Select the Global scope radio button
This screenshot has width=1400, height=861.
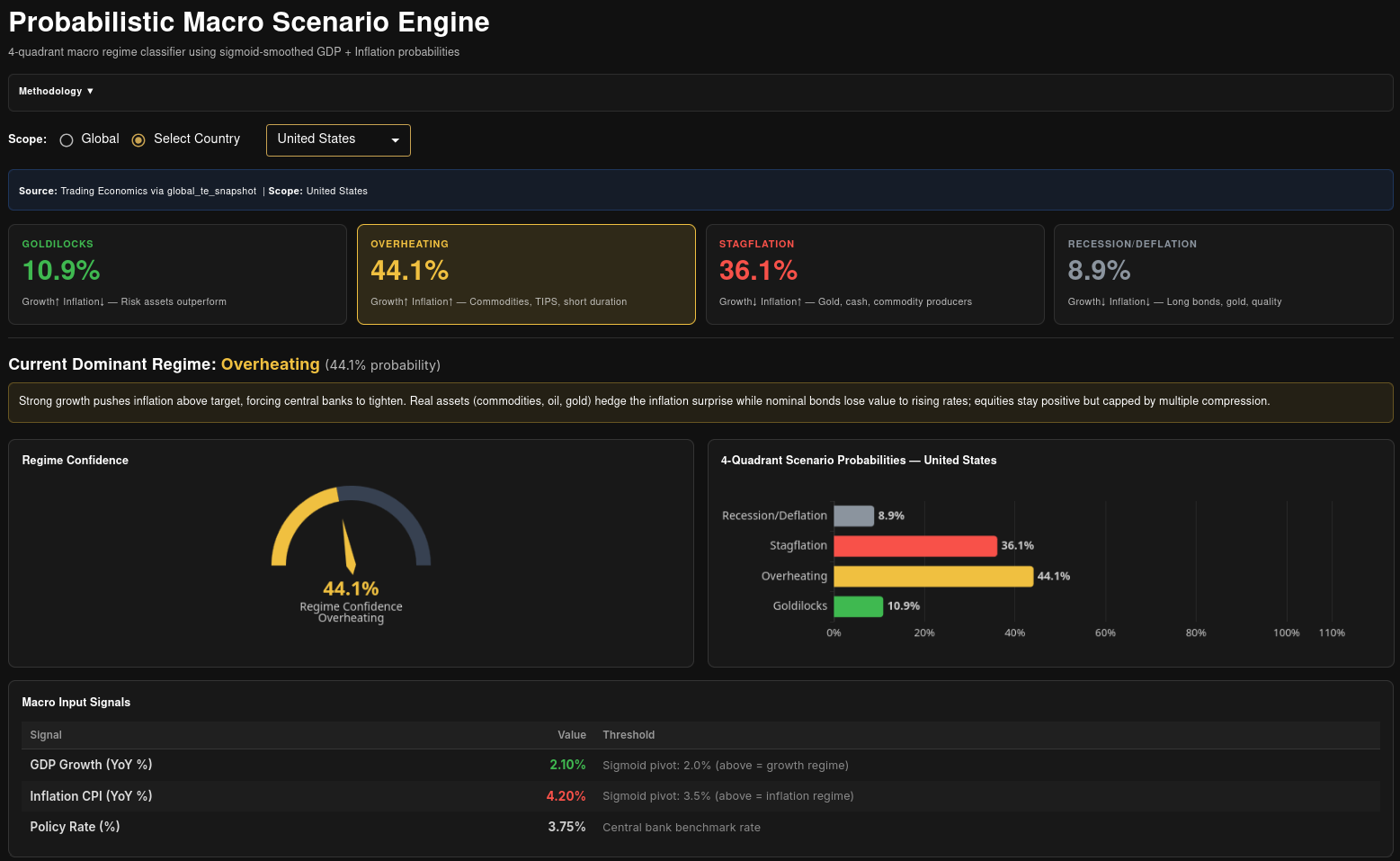tap(67, 140)
